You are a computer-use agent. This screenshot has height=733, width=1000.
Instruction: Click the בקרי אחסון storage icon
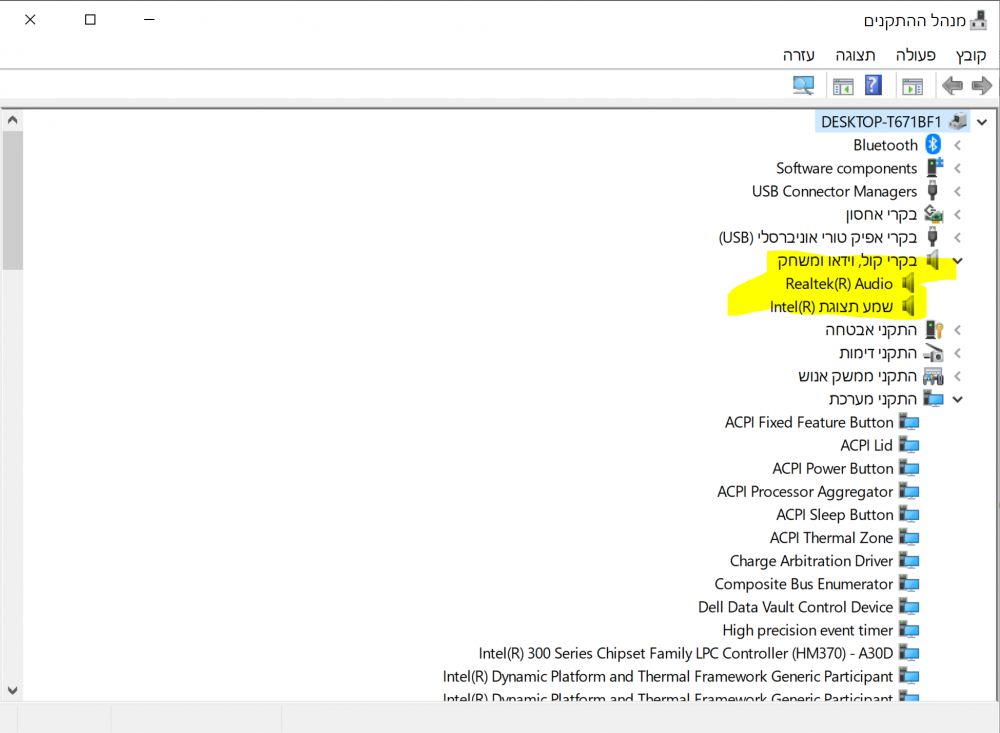934,214
